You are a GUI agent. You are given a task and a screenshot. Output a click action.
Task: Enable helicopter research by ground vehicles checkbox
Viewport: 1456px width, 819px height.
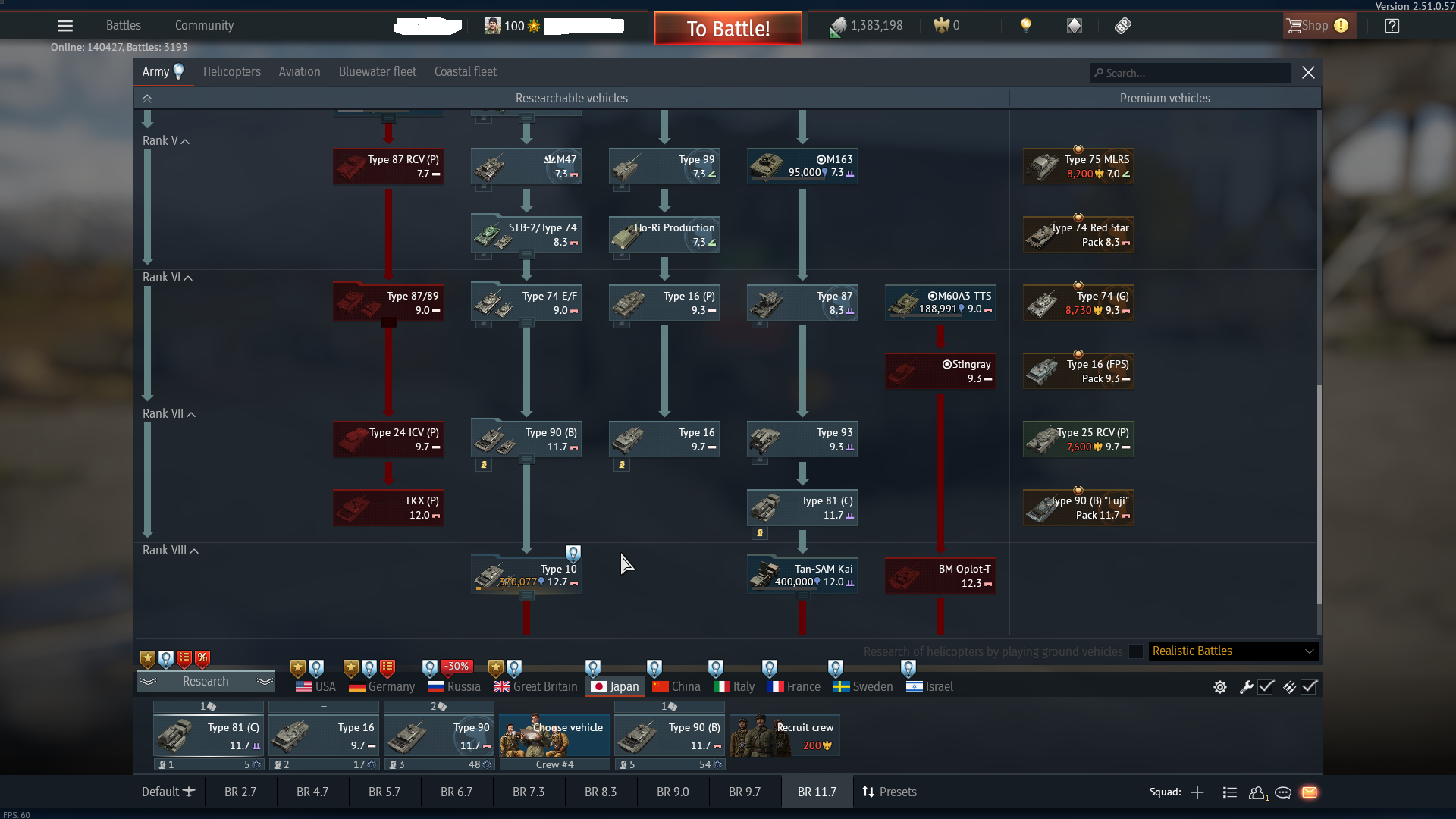point(1135,651)
